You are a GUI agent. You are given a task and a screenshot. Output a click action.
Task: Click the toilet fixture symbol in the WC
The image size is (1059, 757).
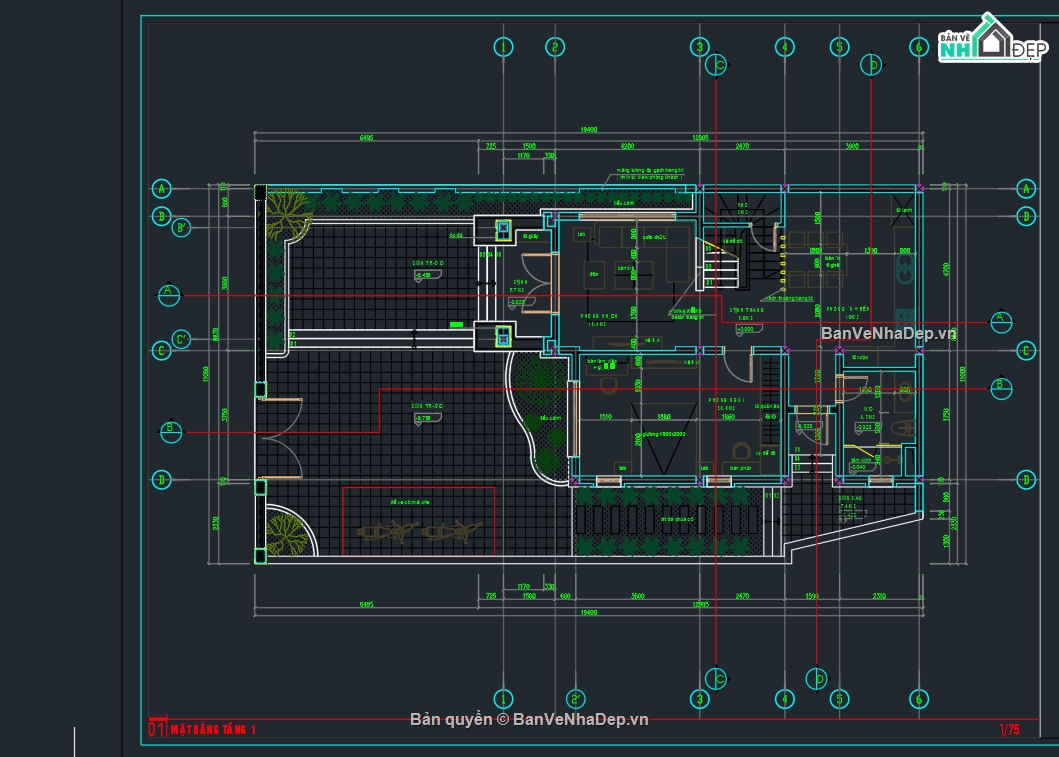click(901, 426)
